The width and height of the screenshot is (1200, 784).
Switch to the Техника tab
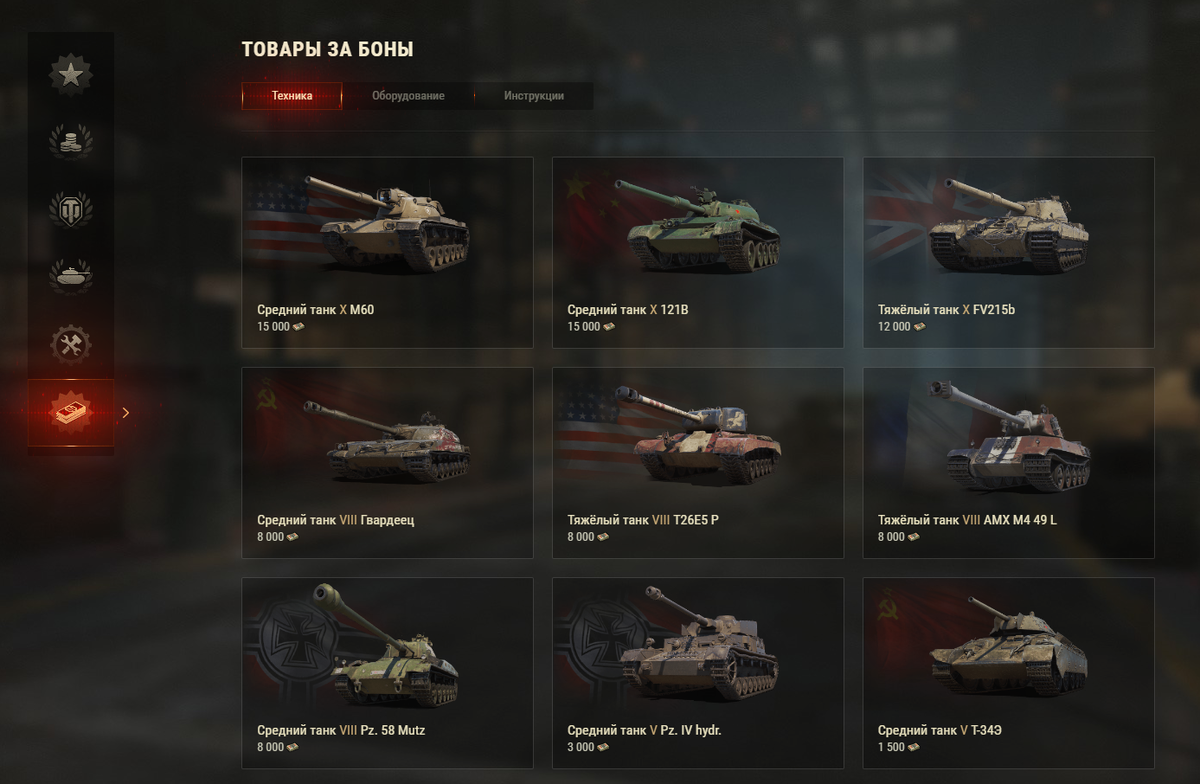[292, 96]
